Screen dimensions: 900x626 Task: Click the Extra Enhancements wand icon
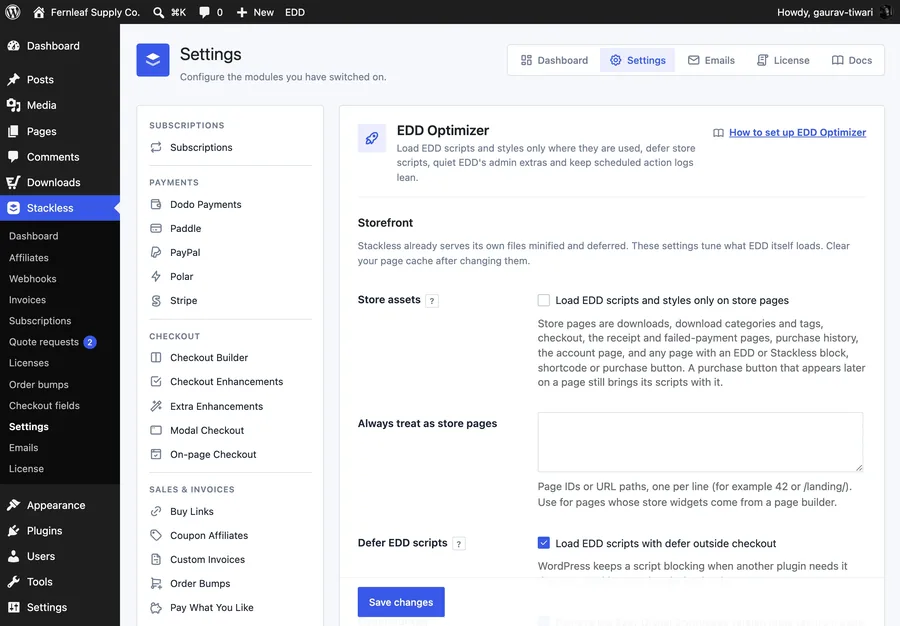(156, 406)
